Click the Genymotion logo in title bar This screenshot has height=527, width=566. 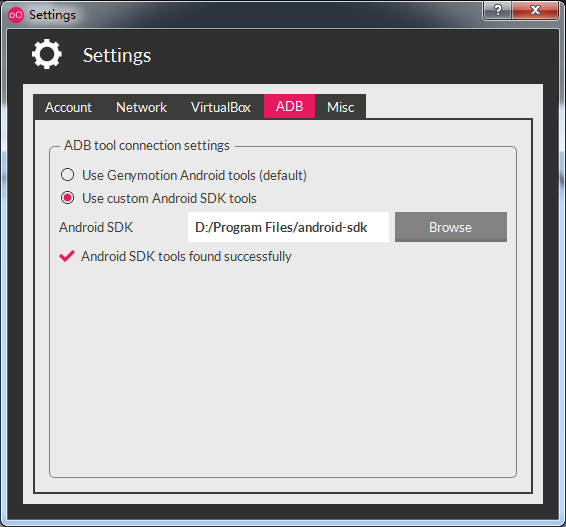[x=16, y=15]
